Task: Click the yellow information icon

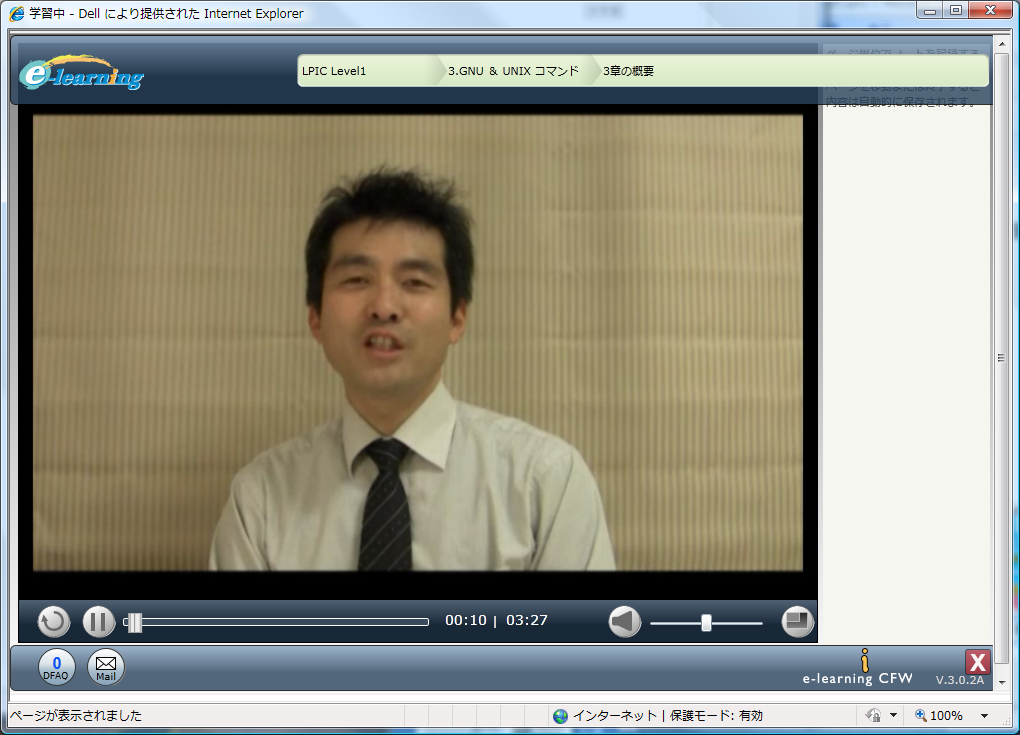Action: (865, 660)
